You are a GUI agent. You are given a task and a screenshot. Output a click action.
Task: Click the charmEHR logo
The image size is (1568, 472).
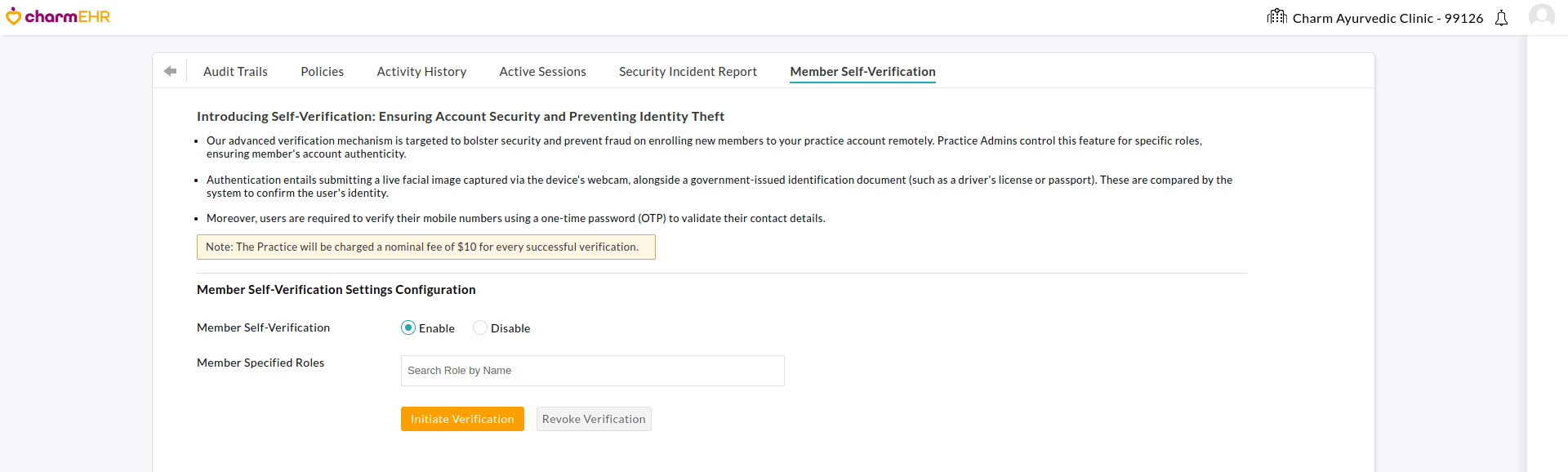point(57,16)
